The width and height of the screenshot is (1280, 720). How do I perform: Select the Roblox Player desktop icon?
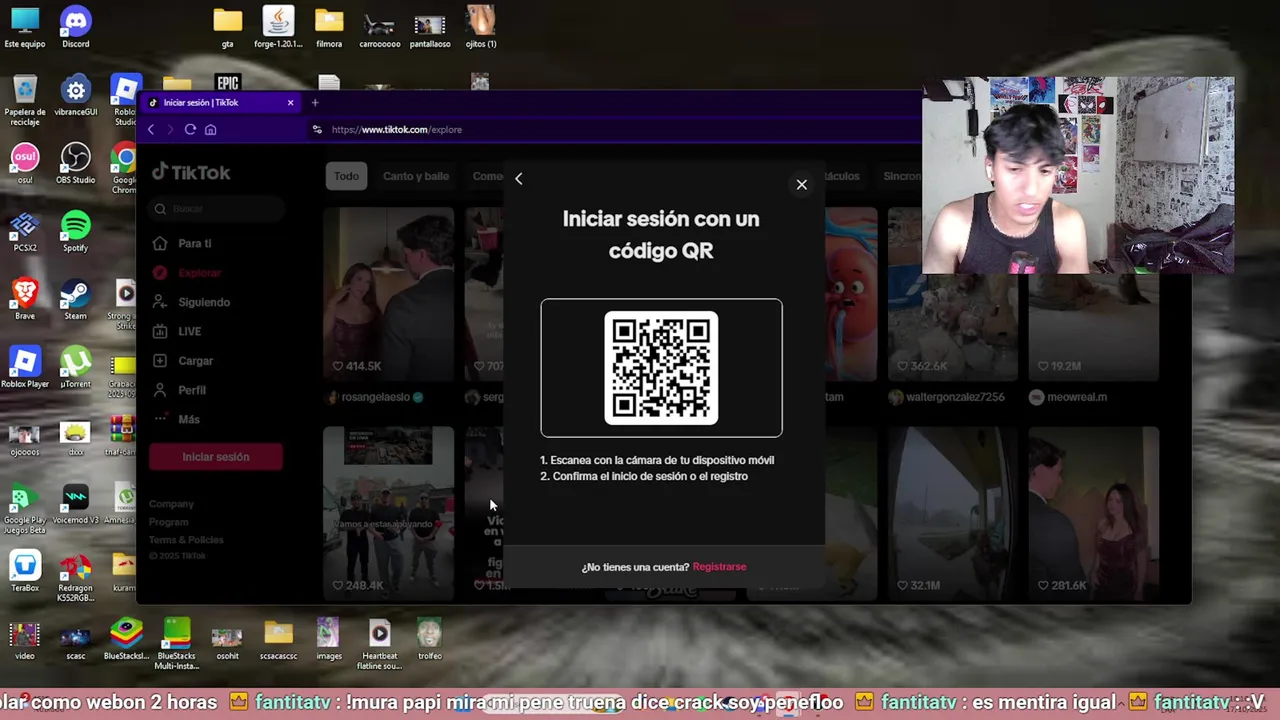25,368
